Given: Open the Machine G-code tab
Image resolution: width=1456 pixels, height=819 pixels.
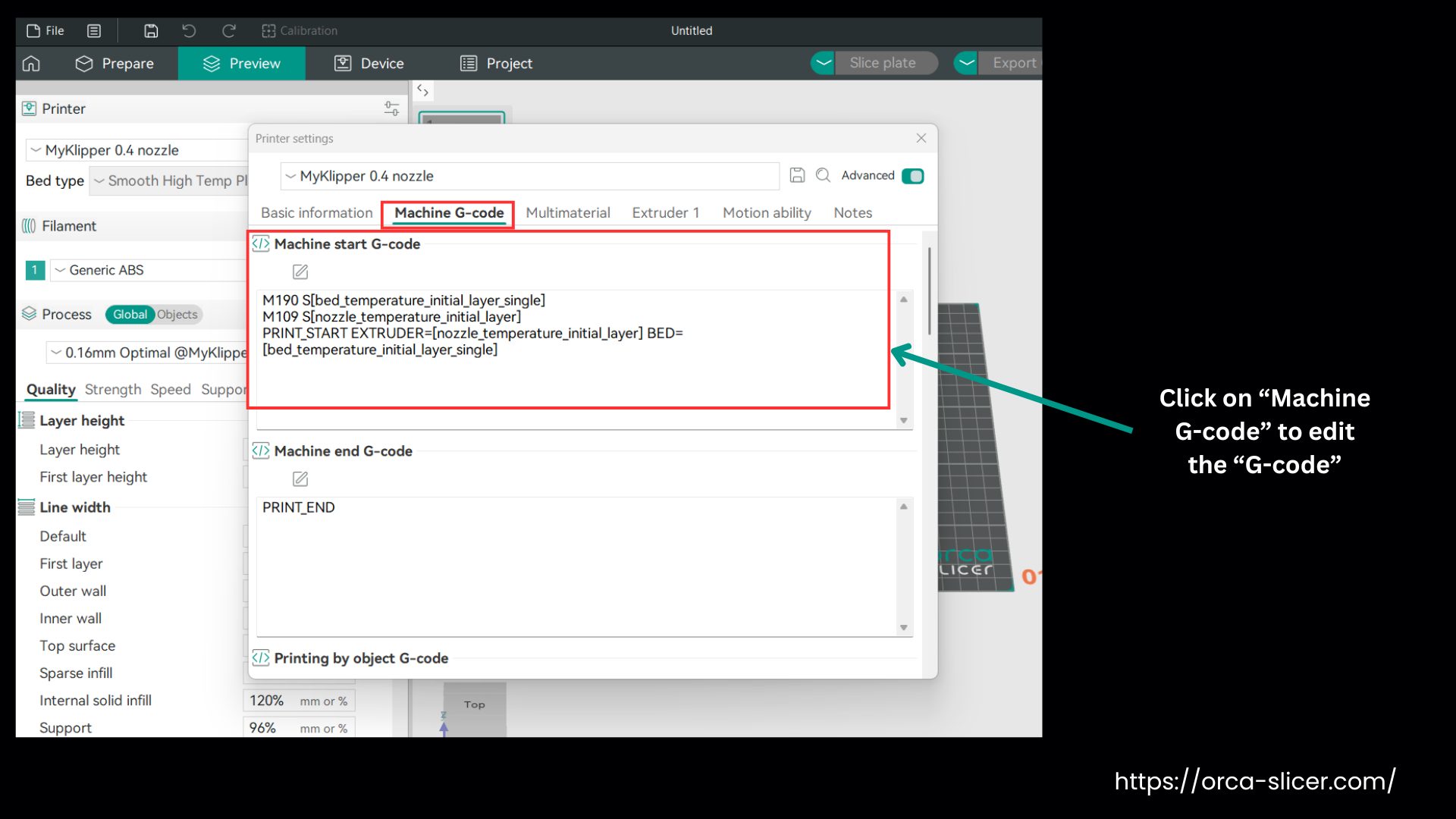Looking at the screenshot, I should (x=449, y=213).
